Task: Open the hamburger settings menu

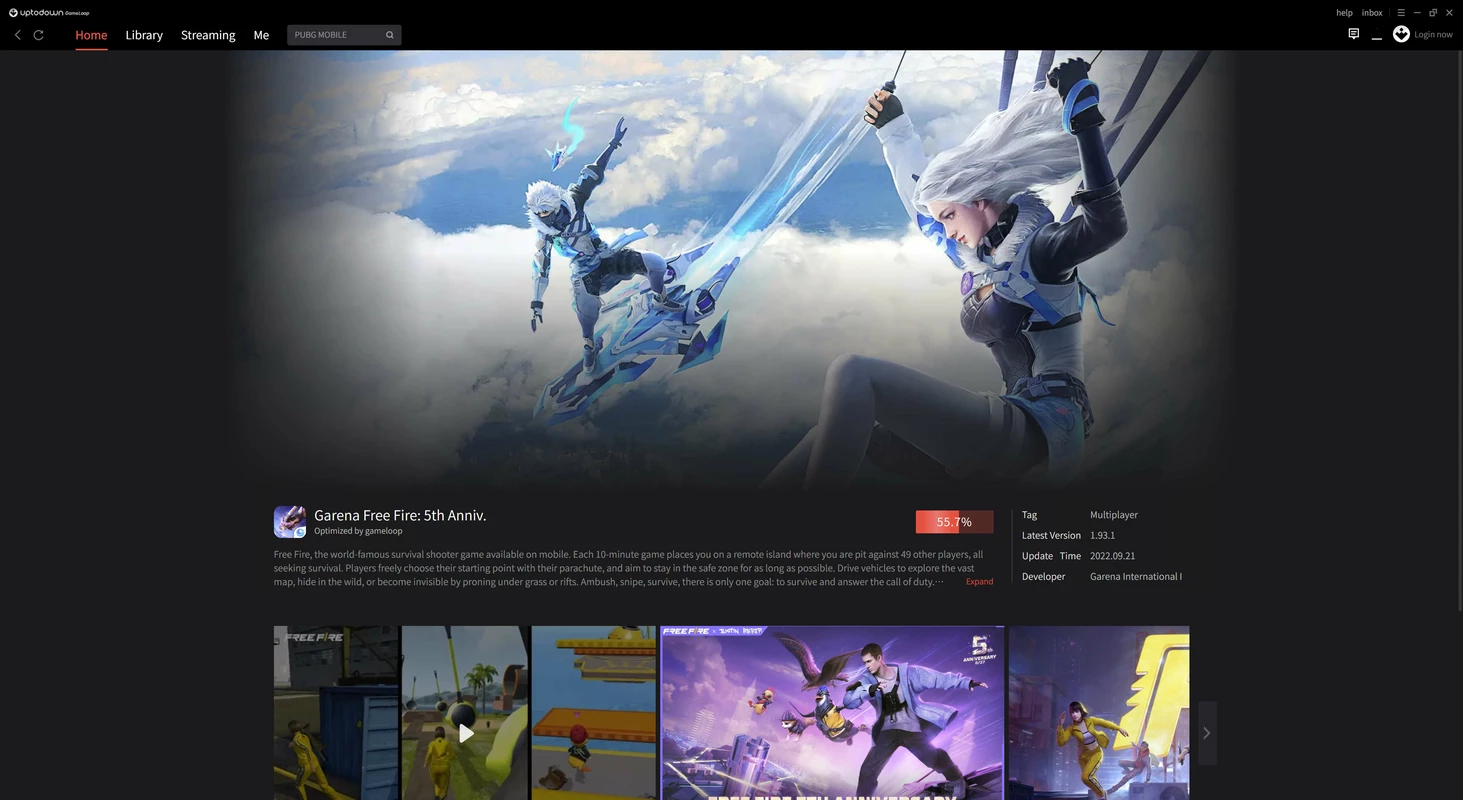Action: [1401, 13]
